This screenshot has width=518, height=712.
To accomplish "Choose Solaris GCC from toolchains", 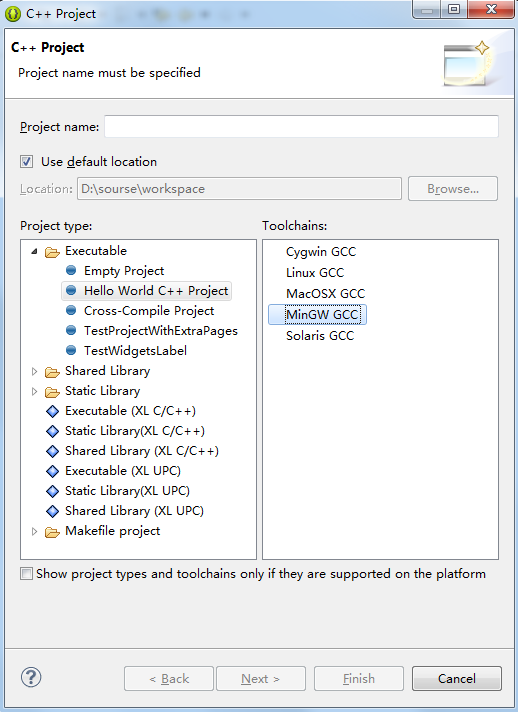I will (x=320, y=336).
